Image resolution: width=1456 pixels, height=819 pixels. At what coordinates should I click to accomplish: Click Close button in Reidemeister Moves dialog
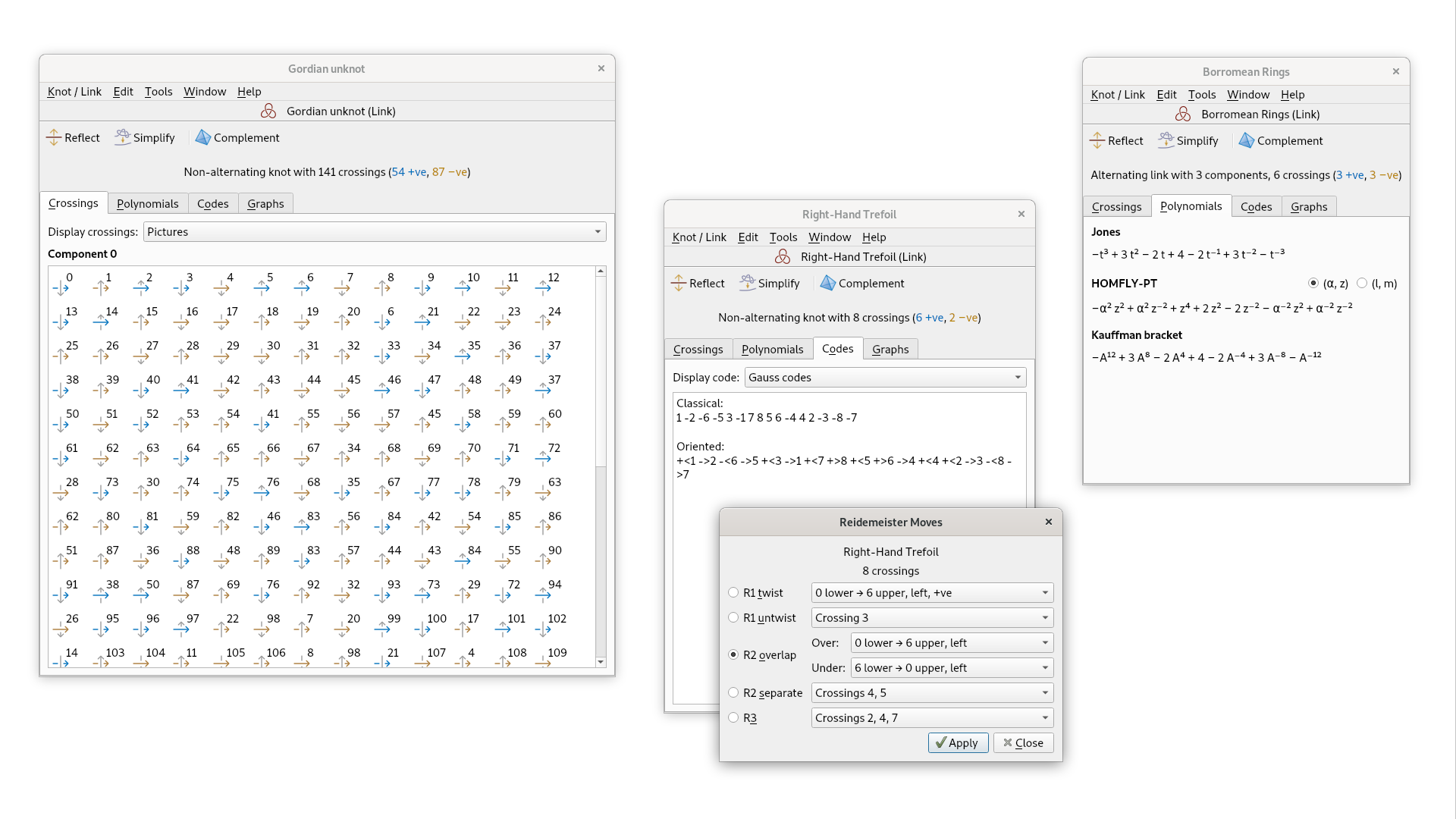[x=1023, y=743]
